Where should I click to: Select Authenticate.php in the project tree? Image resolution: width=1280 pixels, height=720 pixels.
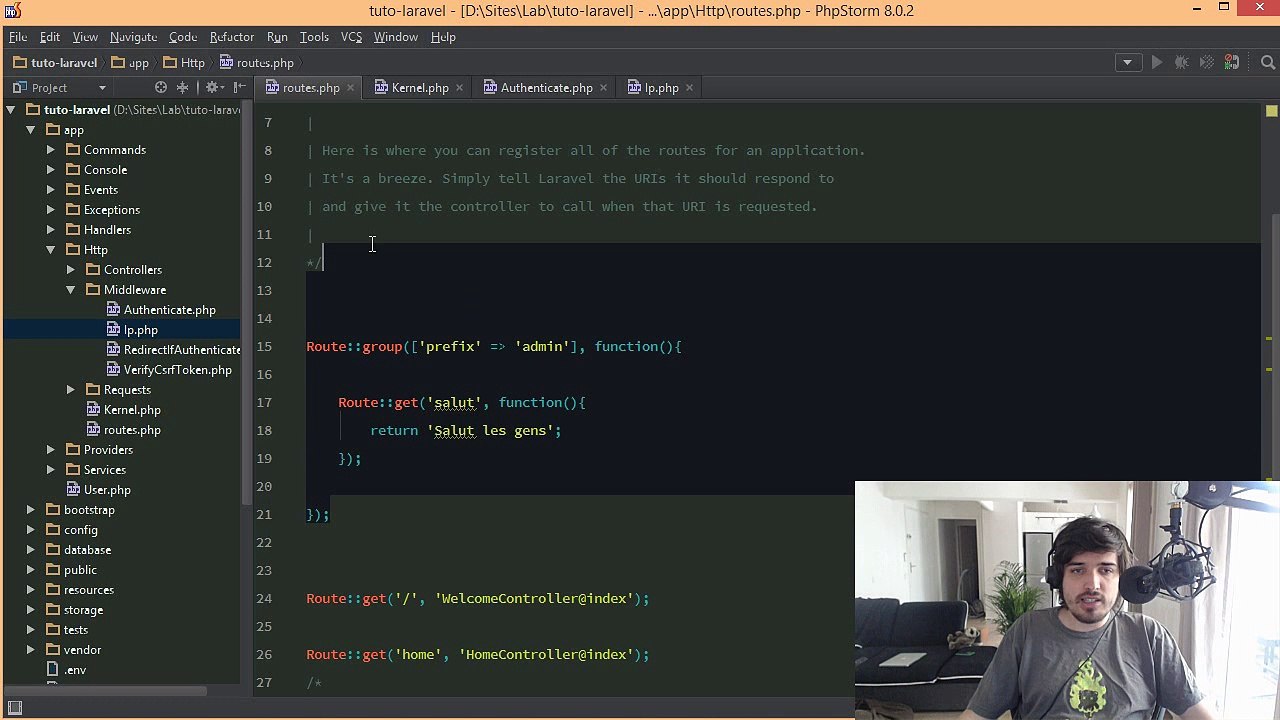pos(160,310)
